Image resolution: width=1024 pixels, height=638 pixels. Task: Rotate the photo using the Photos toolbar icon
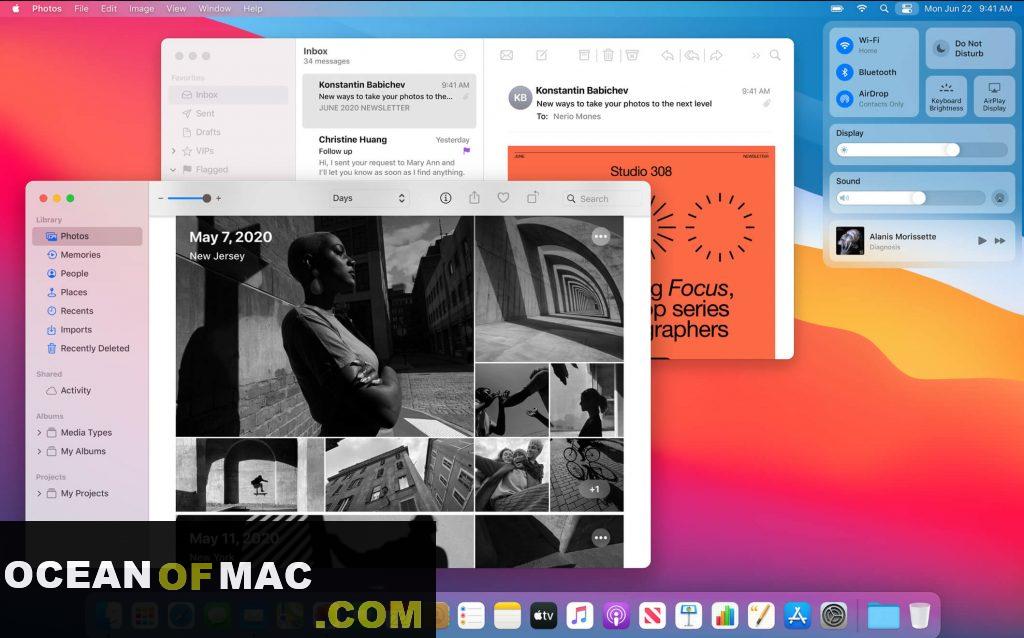(x=533, y=197)
